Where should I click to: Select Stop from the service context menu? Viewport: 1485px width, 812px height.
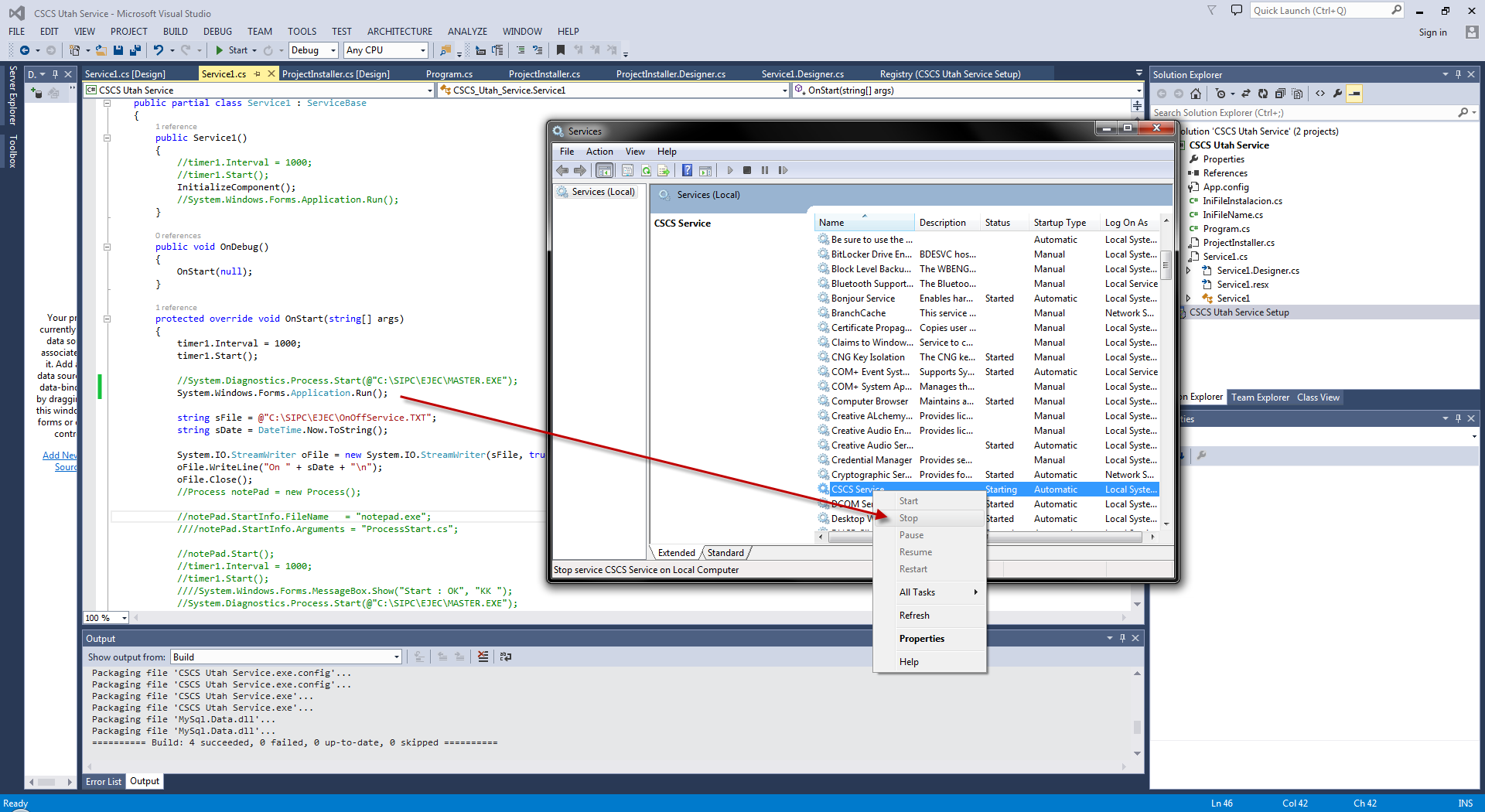pyautogui.click(x=909, y=518)
